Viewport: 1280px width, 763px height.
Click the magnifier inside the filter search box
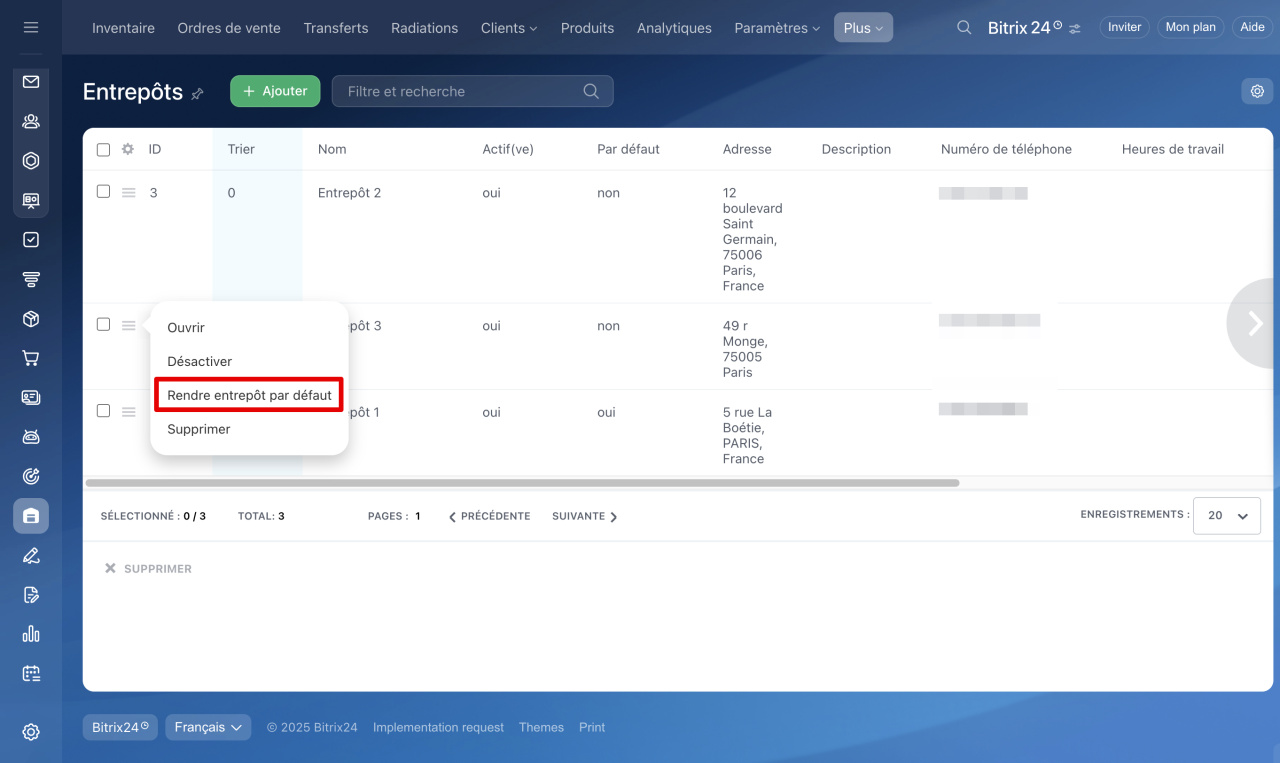pyautogui.click(x=591, y=91)
